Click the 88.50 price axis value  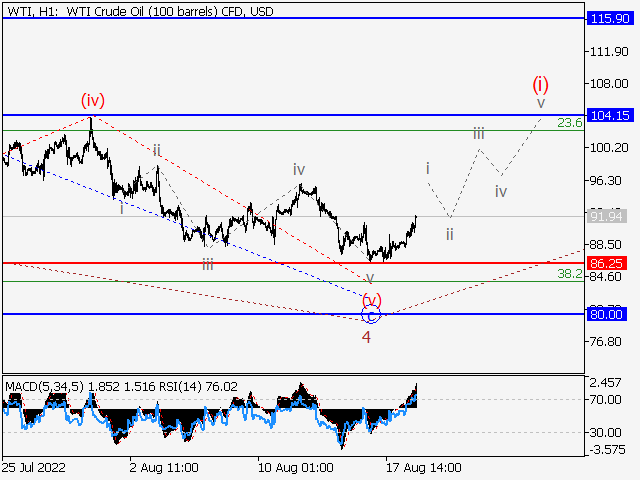[606, 244]
